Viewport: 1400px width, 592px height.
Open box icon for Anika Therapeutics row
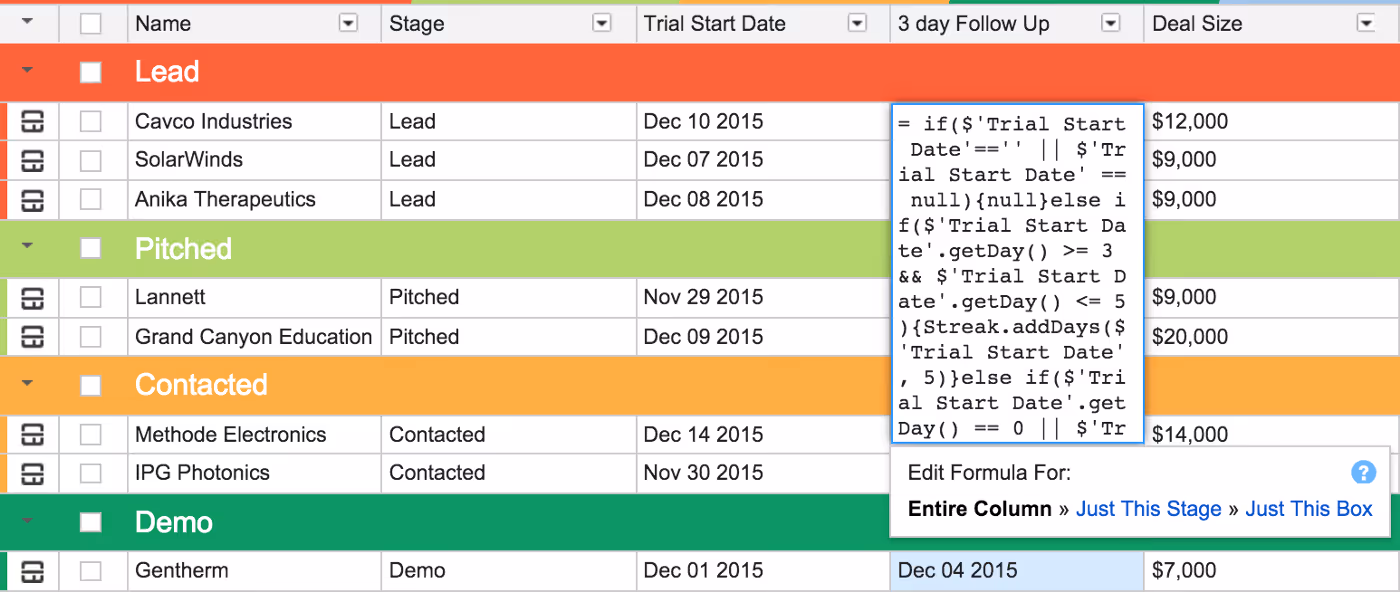(33, 199)
